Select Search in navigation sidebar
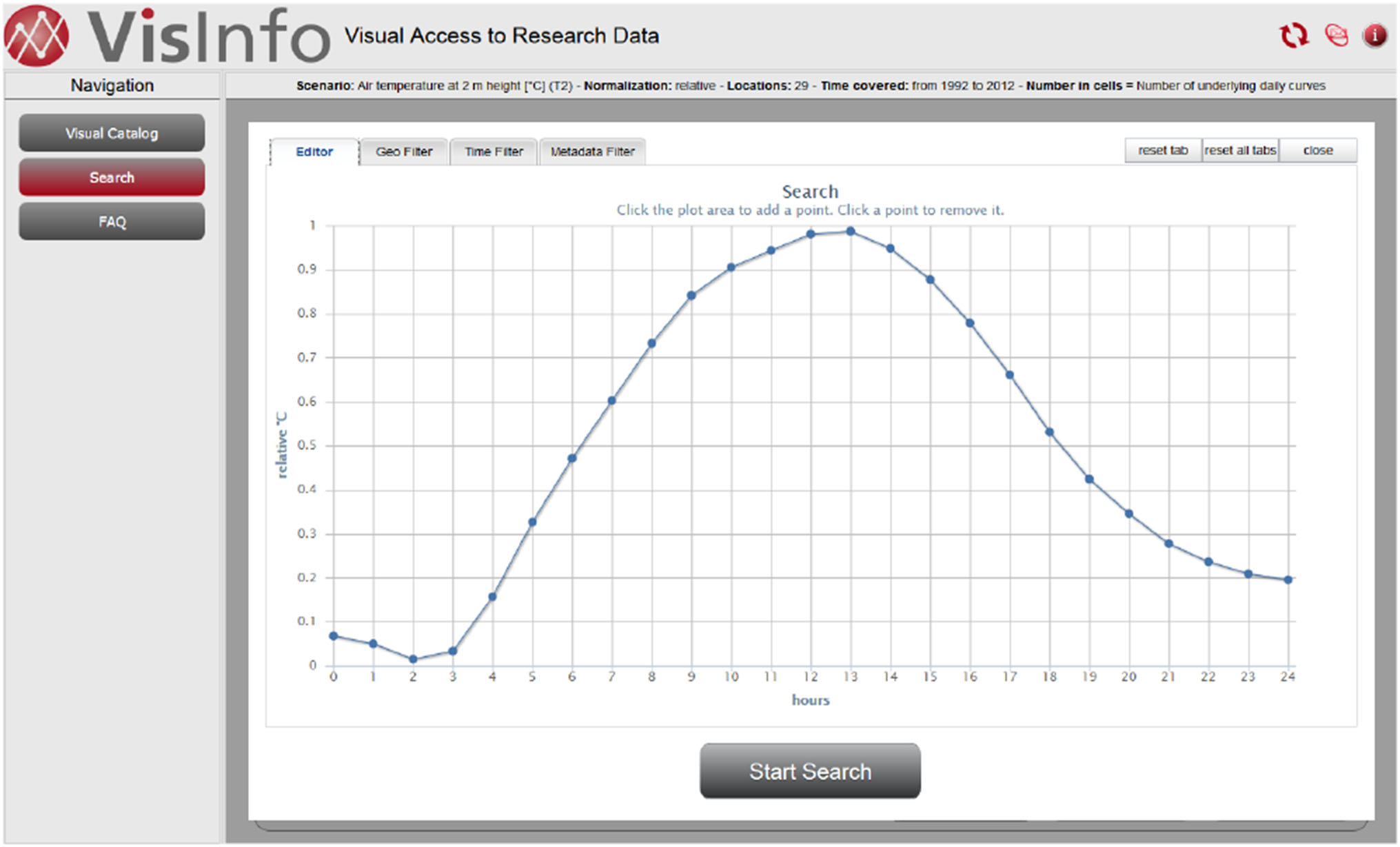The width and height of the screenshot is (1400, 847). click(112, 178)
